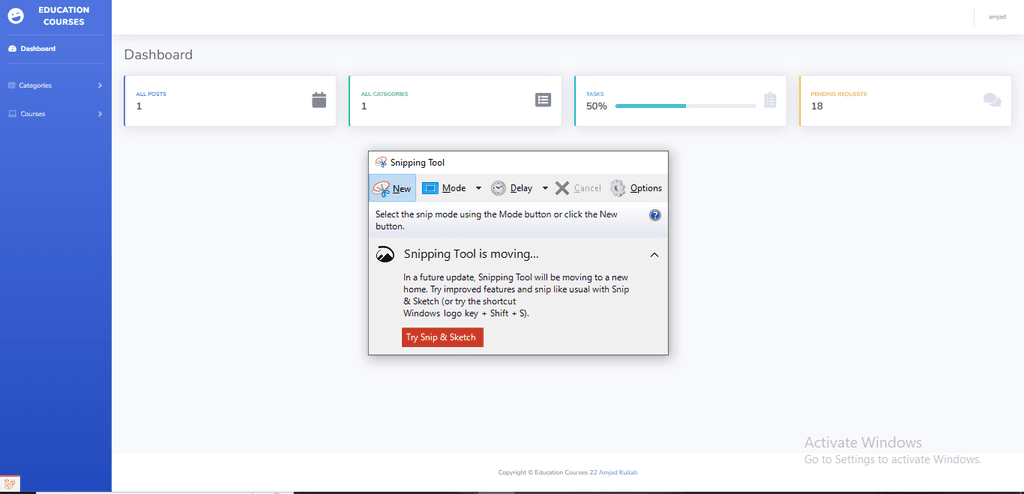
Task: Click the ALL CATEGORIES label
Action: click(x=385, y=94)
